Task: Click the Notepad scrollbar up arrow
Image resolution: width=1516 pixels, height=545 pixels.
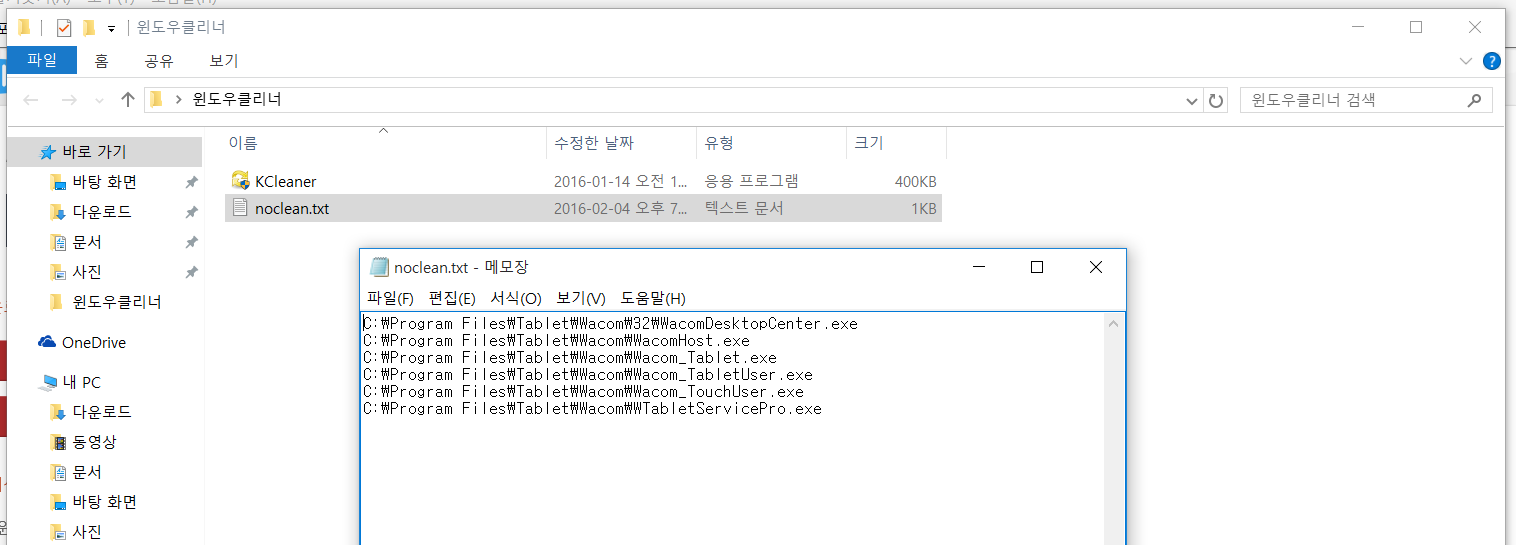Action: (x=1114, y=323)
